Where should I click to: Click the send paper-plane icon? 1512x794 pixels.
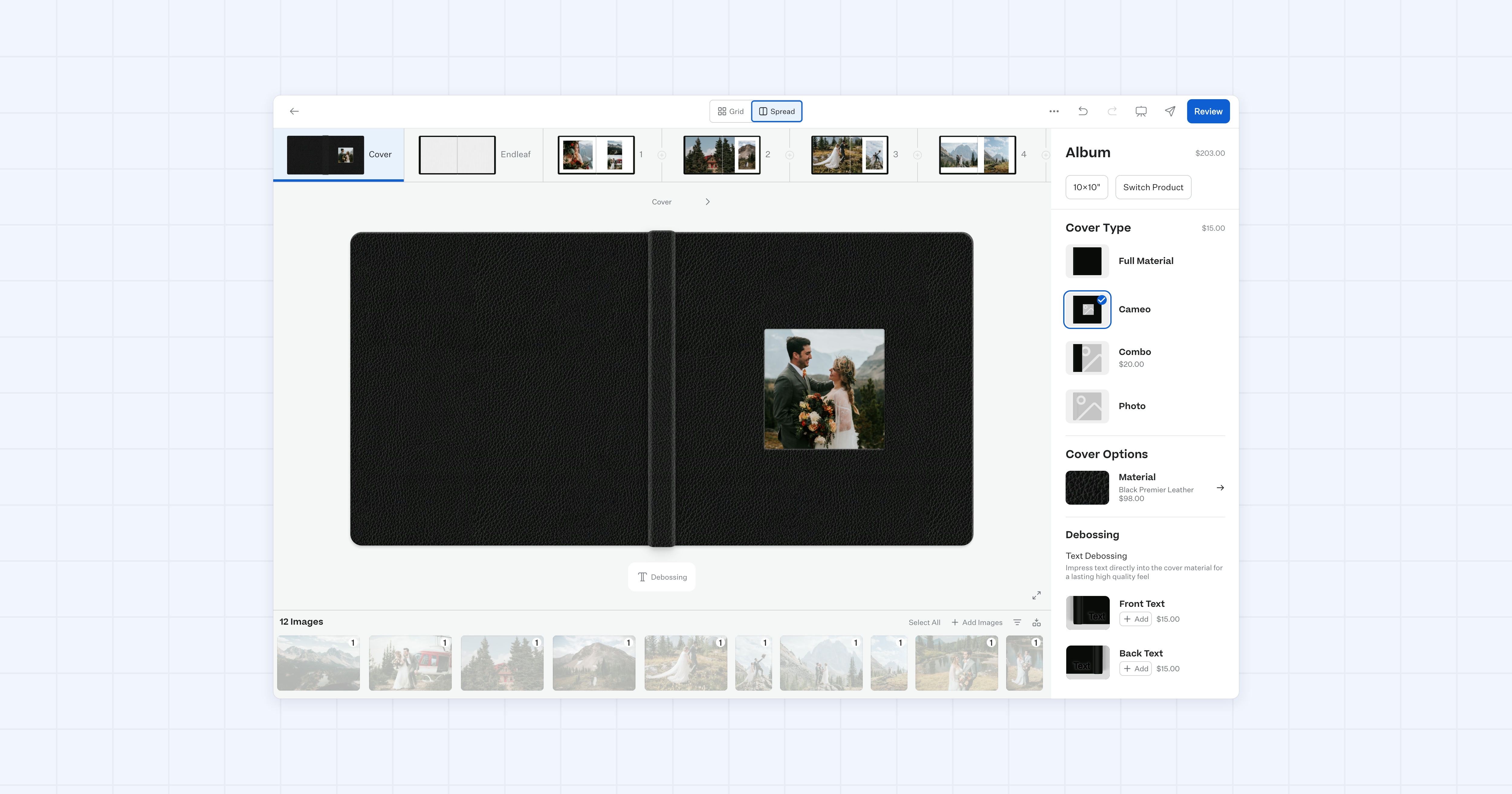point(1170,111)
